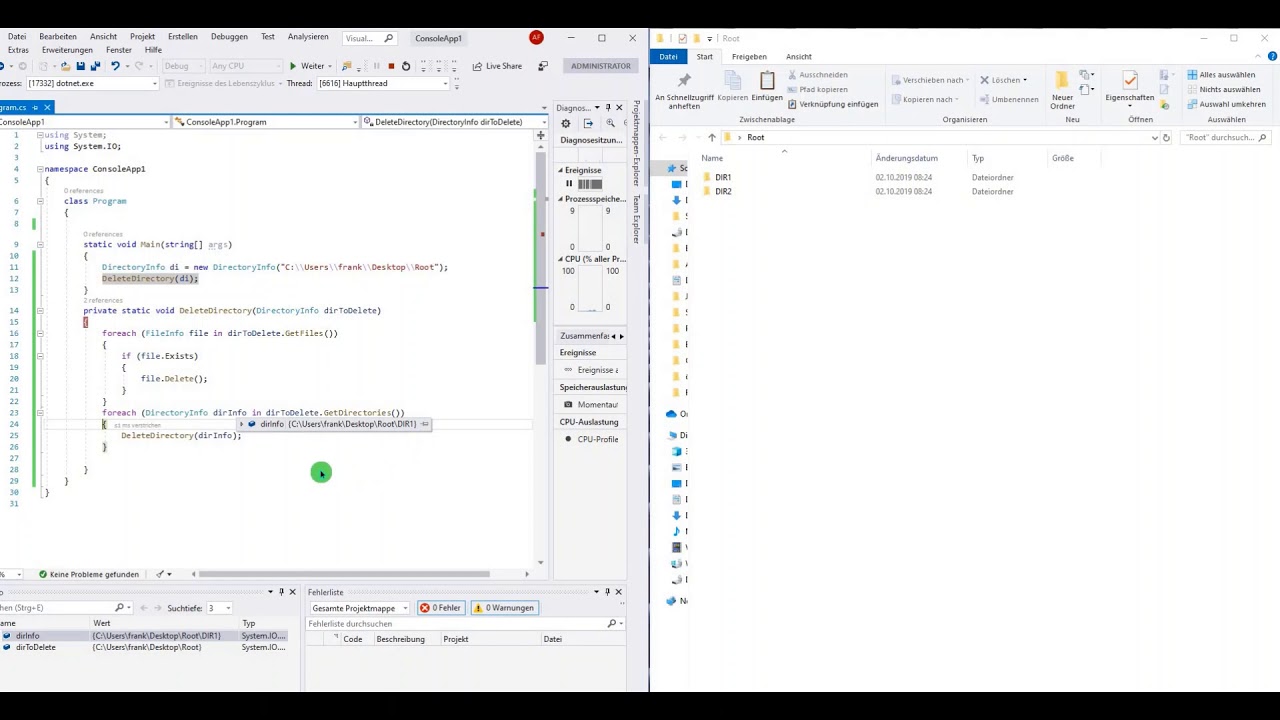Go up one folder level in Explorer
Image resolution: width=1280 pixels, height=720 pixels.
711,138
